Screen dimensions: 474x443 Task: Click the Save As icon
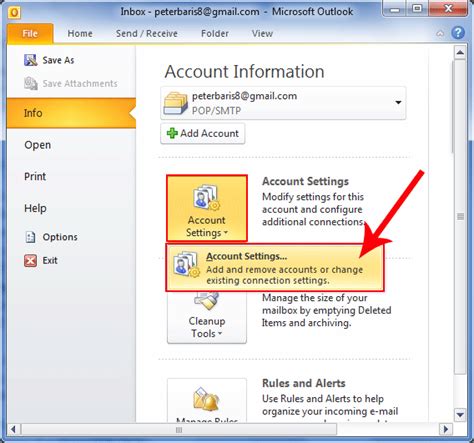click(x=31, y=60)
